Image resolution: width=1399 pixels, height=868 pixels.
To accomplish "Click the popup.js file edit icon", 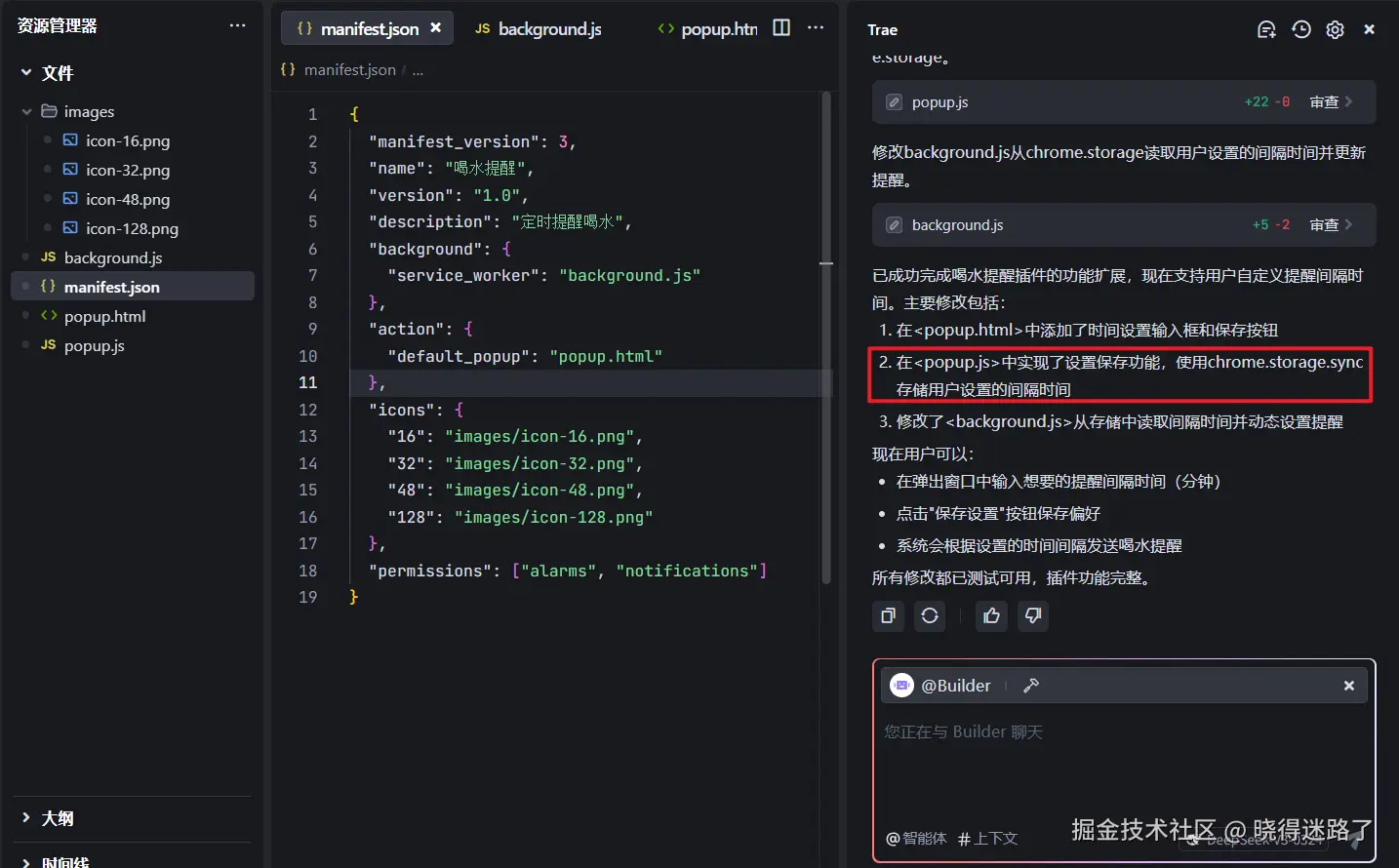I will click(894, 102).
